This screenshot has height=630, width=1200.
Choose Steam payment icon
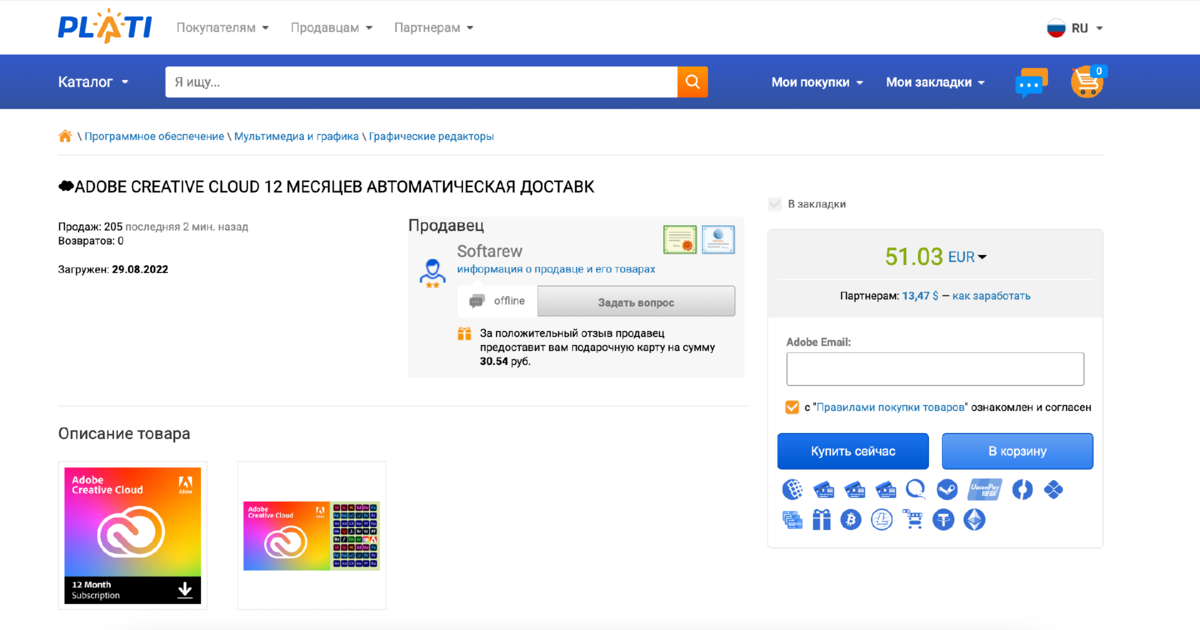pyautogui.click(x=947, y=489)
